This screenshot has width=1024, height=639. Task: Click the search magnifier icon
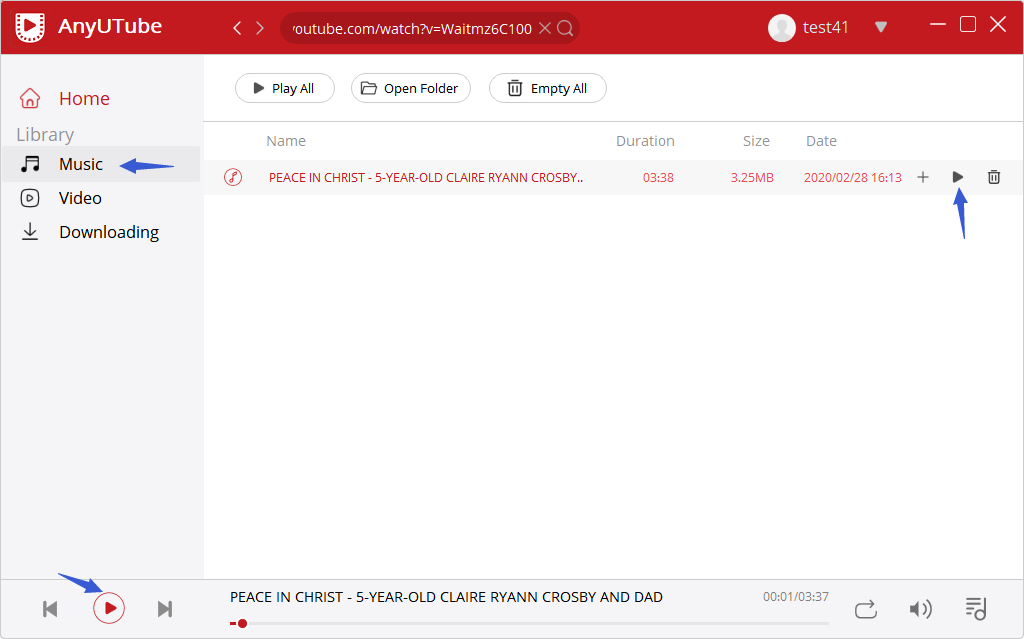click(566, 28)
